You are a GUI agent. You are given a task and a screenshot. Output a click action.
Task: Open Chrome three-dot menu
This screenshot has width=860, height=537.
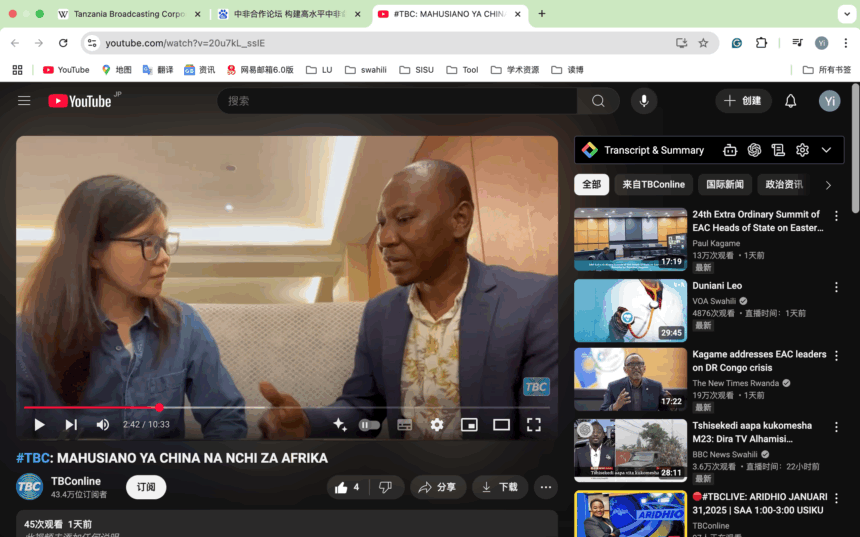click(x=846, y=43)
